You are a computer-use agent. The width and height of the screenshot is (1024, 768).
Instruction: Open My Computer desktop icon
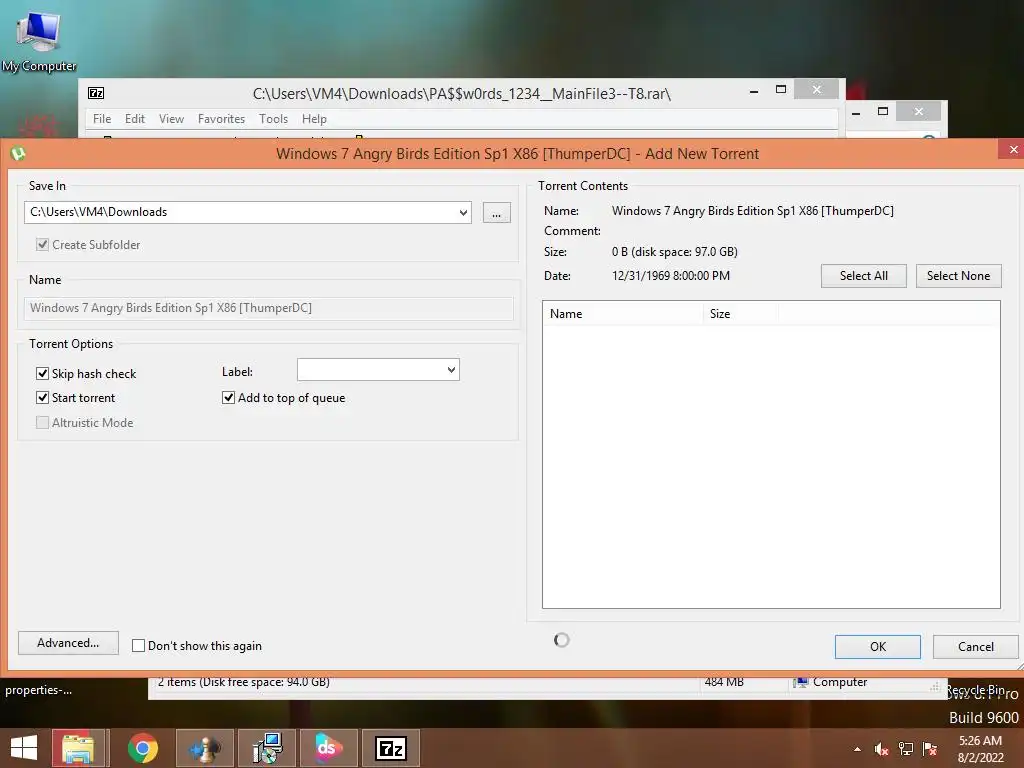(39, 40)
